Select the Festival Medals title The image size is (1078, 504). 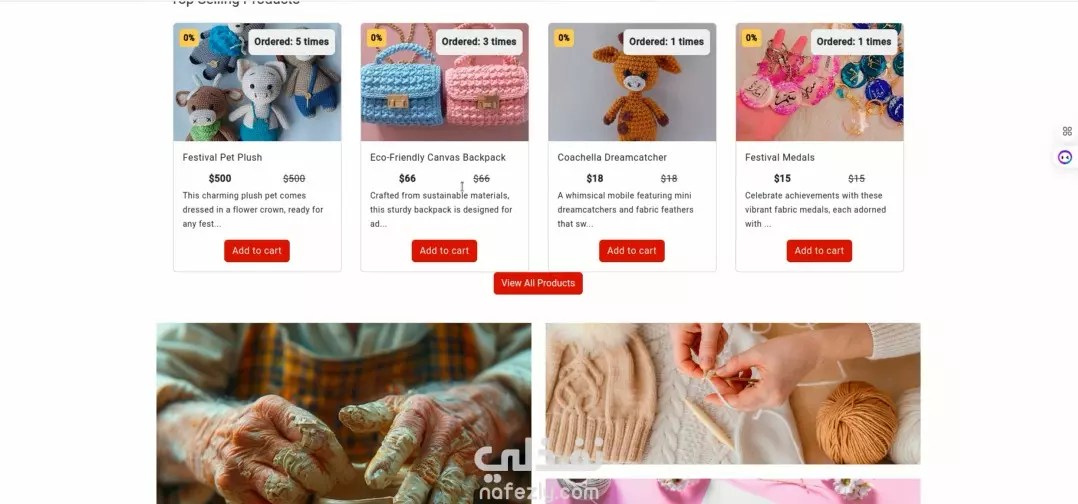pos(780,157)
